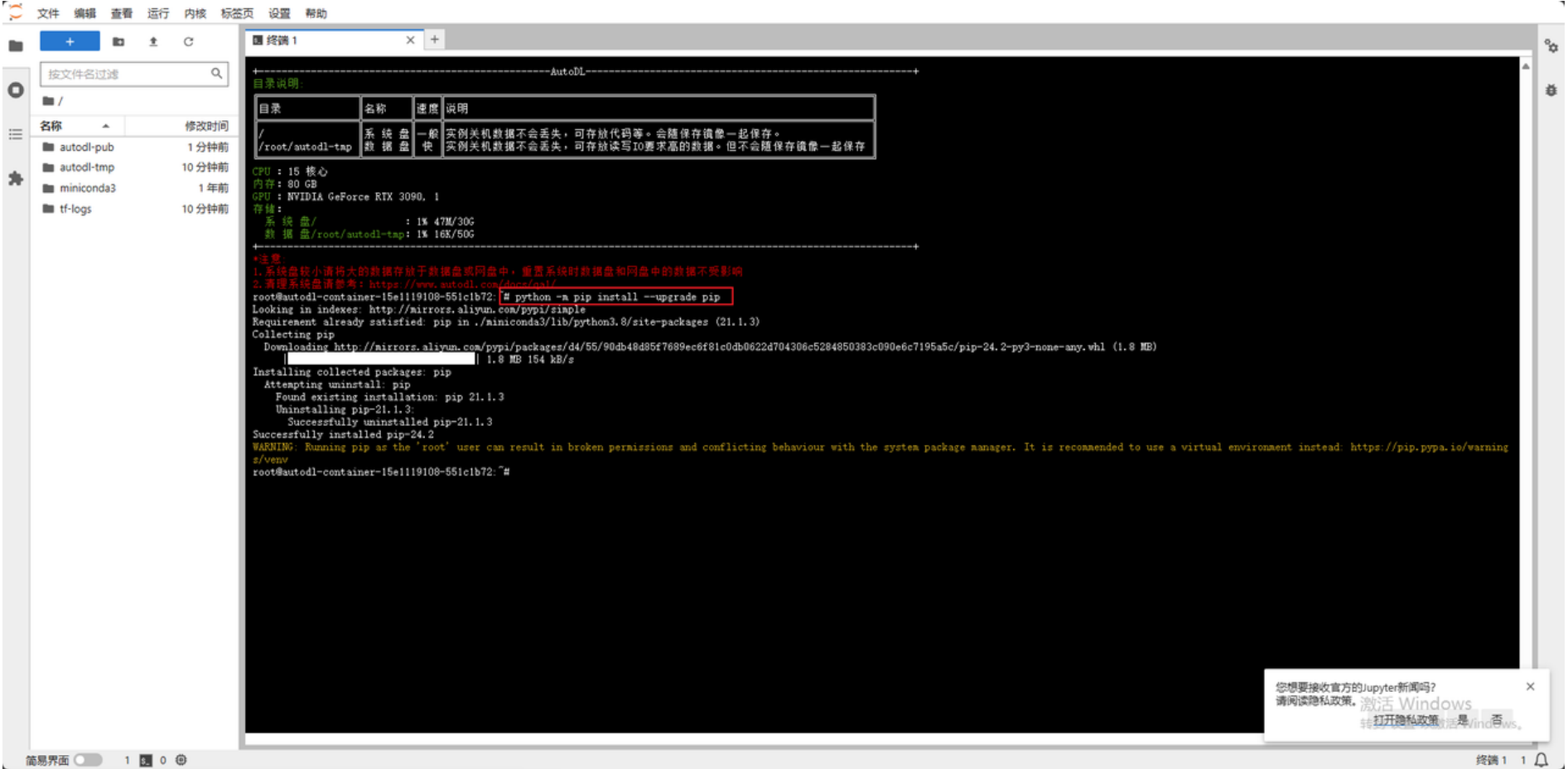
Task: Click the blue new launcher plus button
Action: (70, 41)
